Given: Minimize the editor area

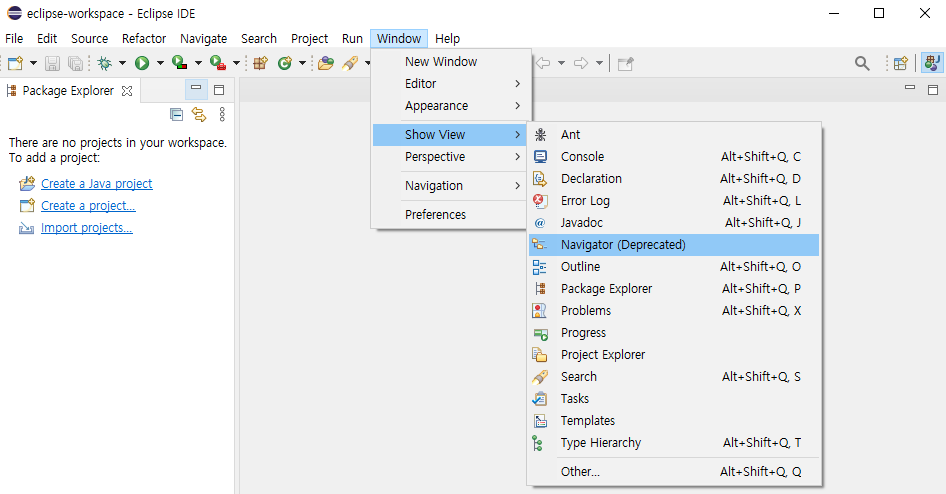Looking at the screenshot, I should point(910,88).
